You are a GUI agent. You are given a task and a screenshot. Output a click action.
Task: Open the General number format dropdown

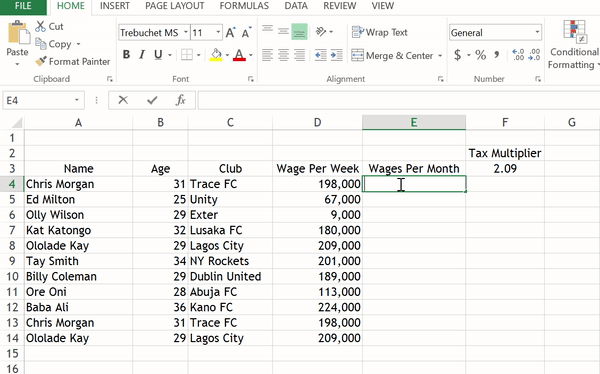tap(537, 33)
